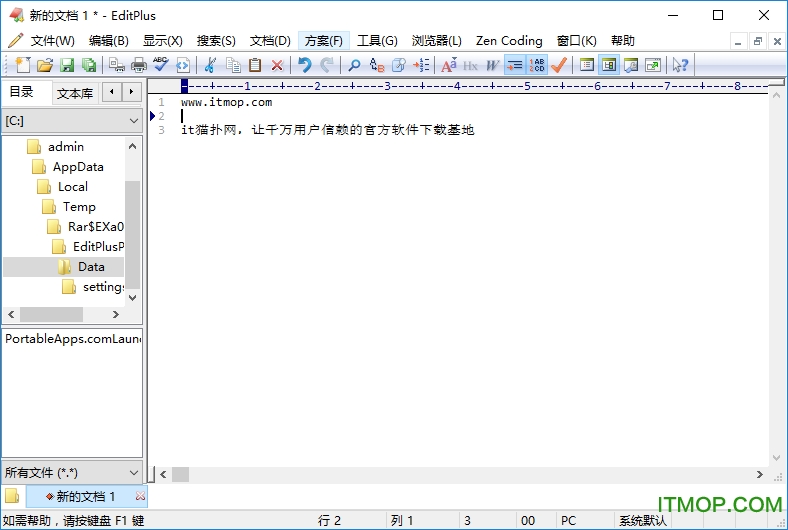
Task: Toggle line numbers display button
Action: pyautogui.click(x=537, y=65)
